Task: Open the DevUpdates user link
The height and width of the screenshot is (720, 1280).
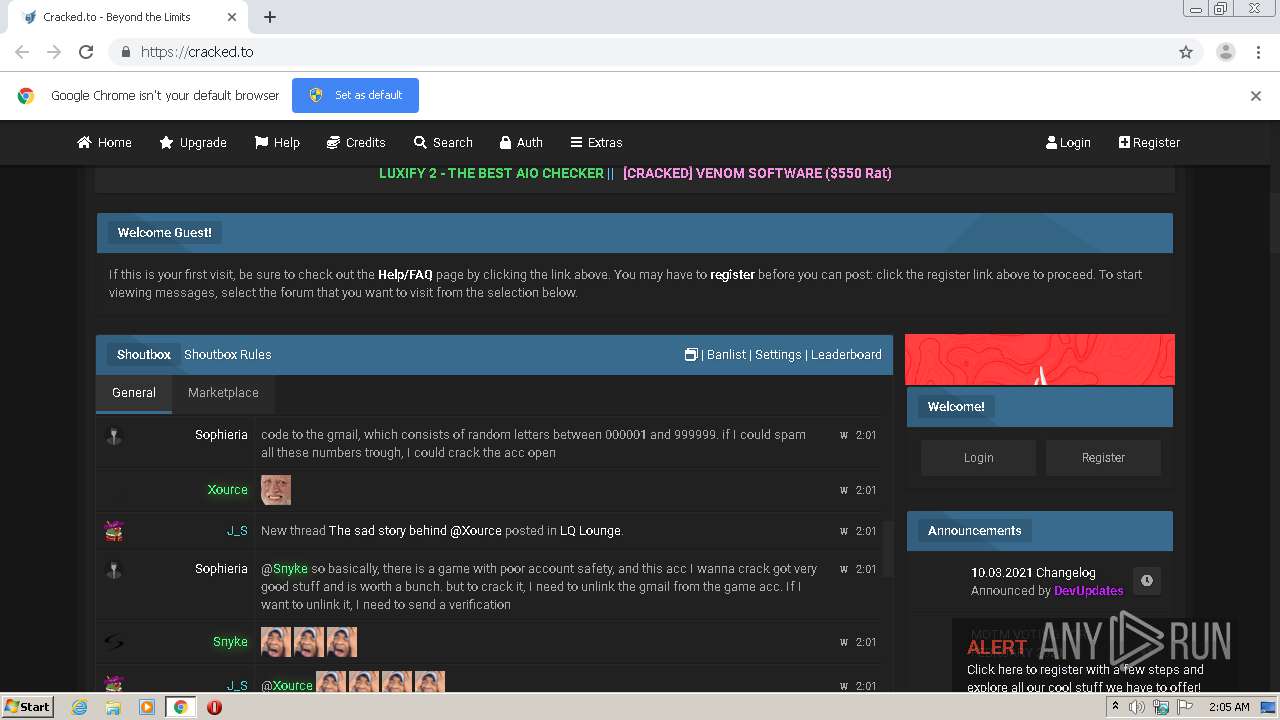Action: [1088, 590]
